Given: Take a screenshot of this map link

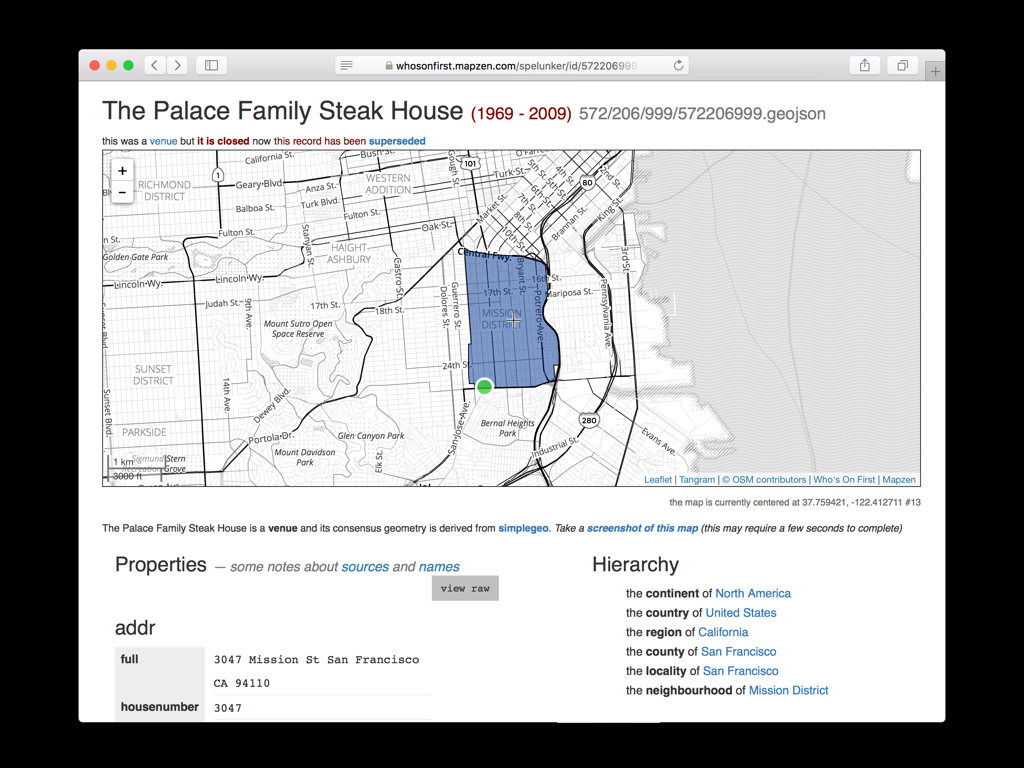Looking at the screenshot, I should [x=642, y=528].
